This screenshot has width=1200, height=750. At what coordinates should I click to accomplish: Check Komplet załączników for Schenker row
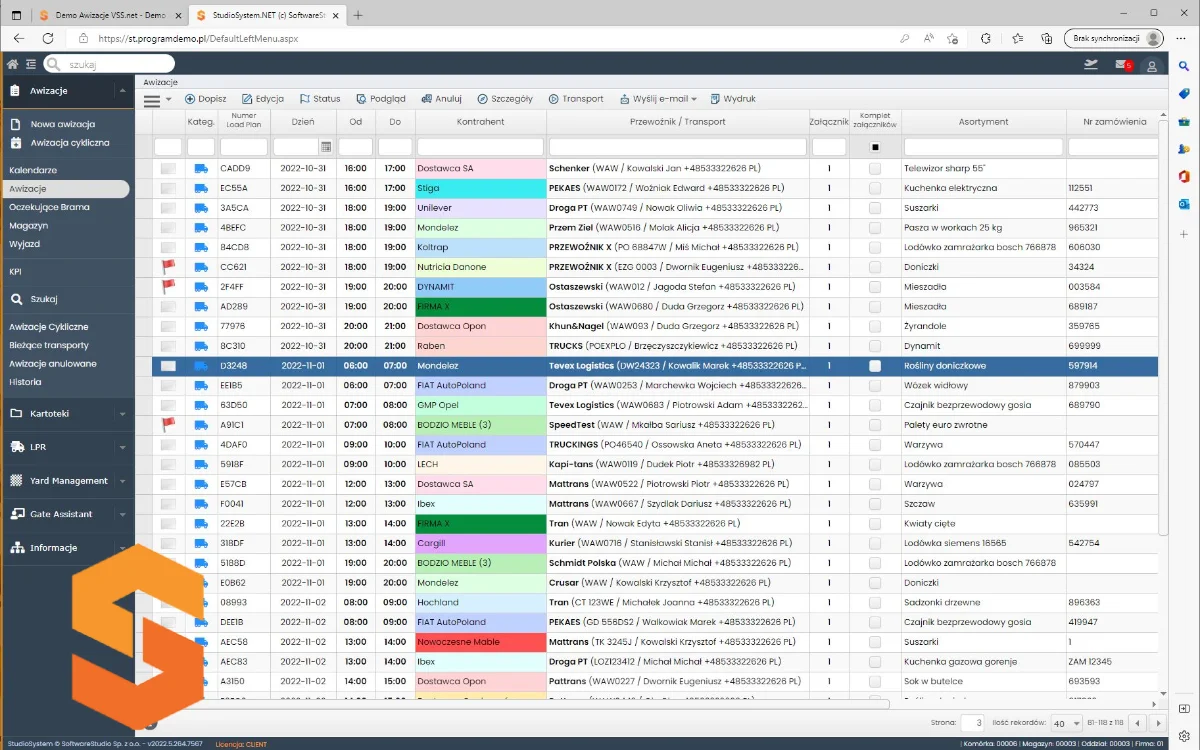pyautogui.click(x=875, y=169)
